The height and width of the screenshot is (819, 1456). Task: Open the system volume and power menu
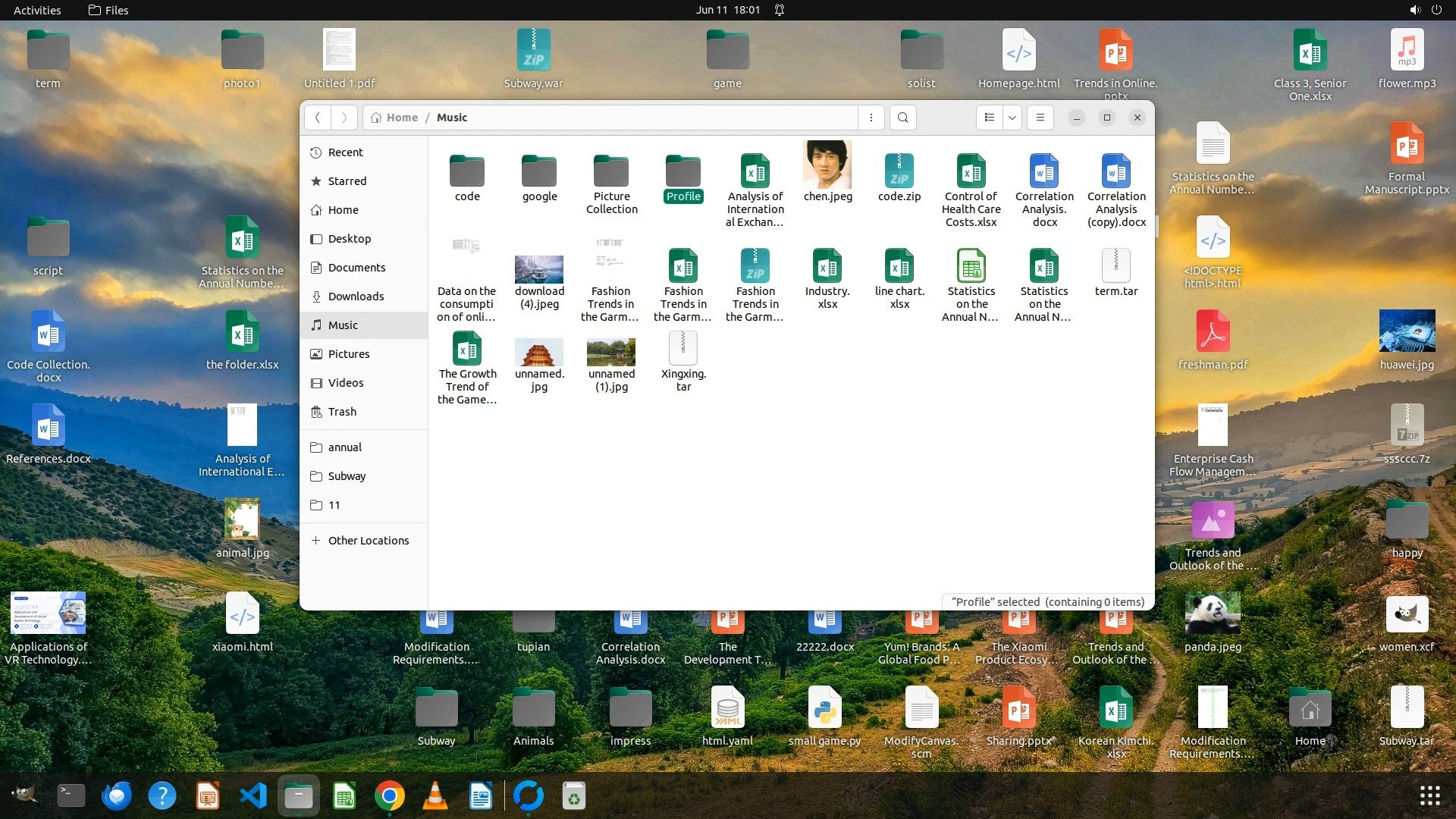(x=1425, y=10)
